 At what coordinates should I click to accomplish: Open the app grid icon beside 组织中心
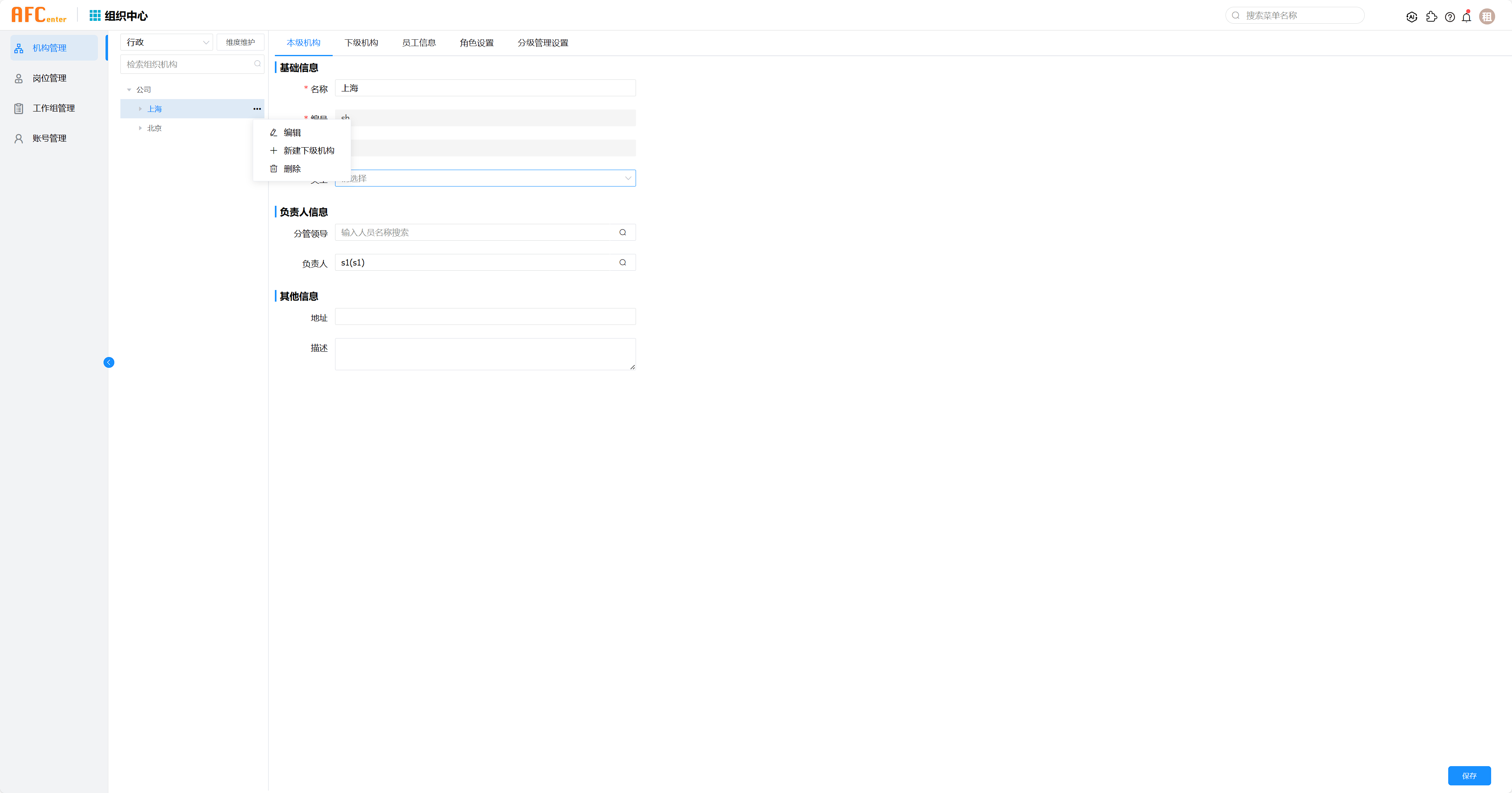pyautogui.click(x=95, y=15)
